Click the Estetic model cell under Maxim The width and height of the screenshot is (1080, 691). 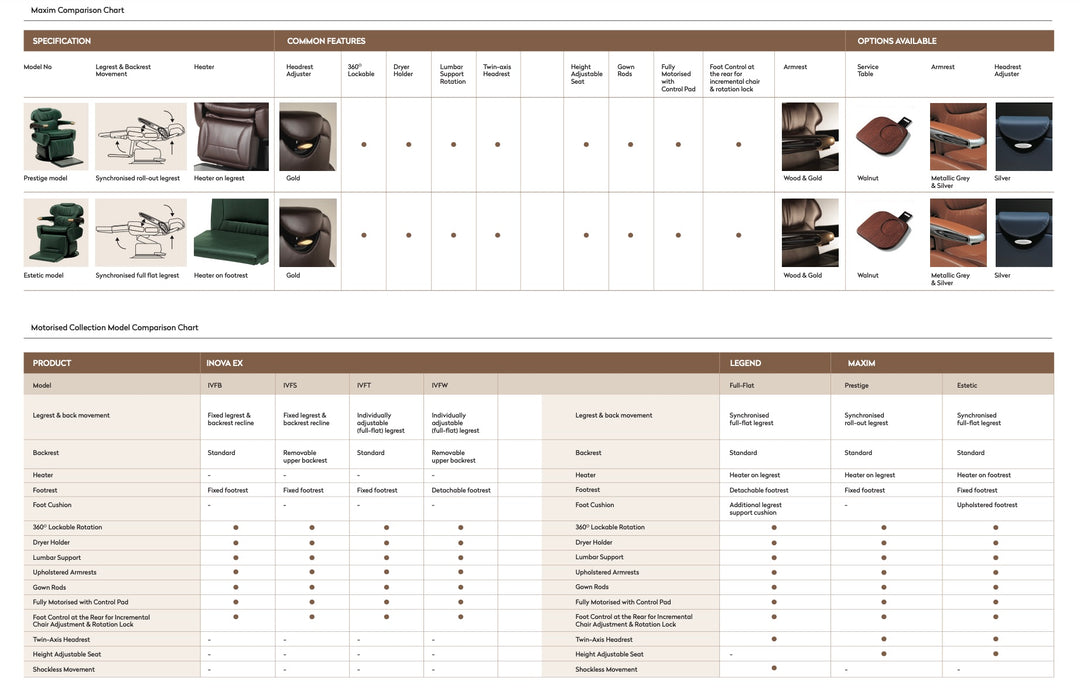998,386
